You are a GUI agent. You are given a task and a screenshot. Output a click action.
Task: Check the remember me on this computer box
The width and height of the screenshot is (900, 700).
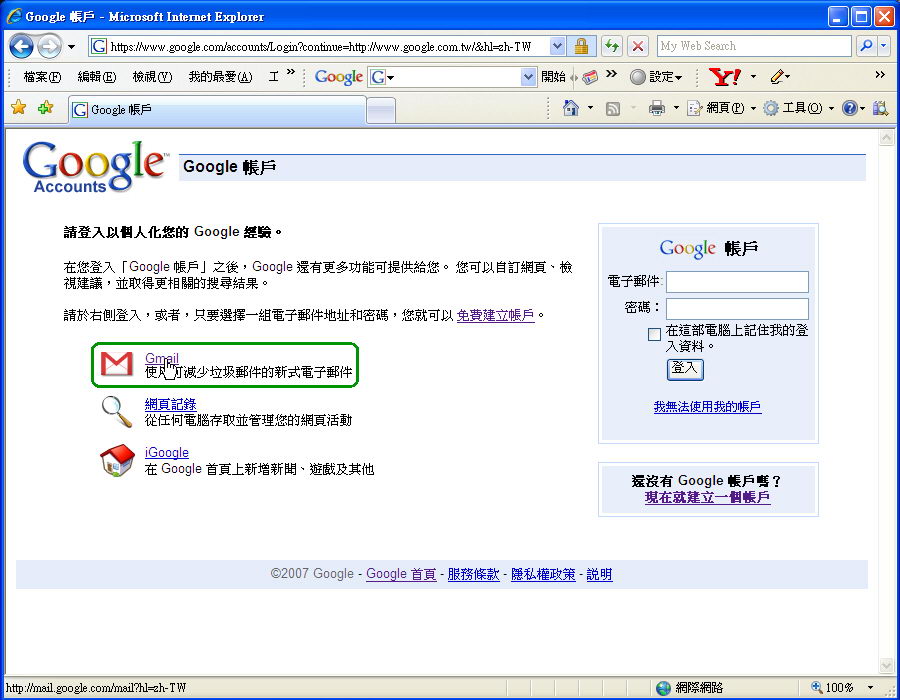[x=654, y=334]
